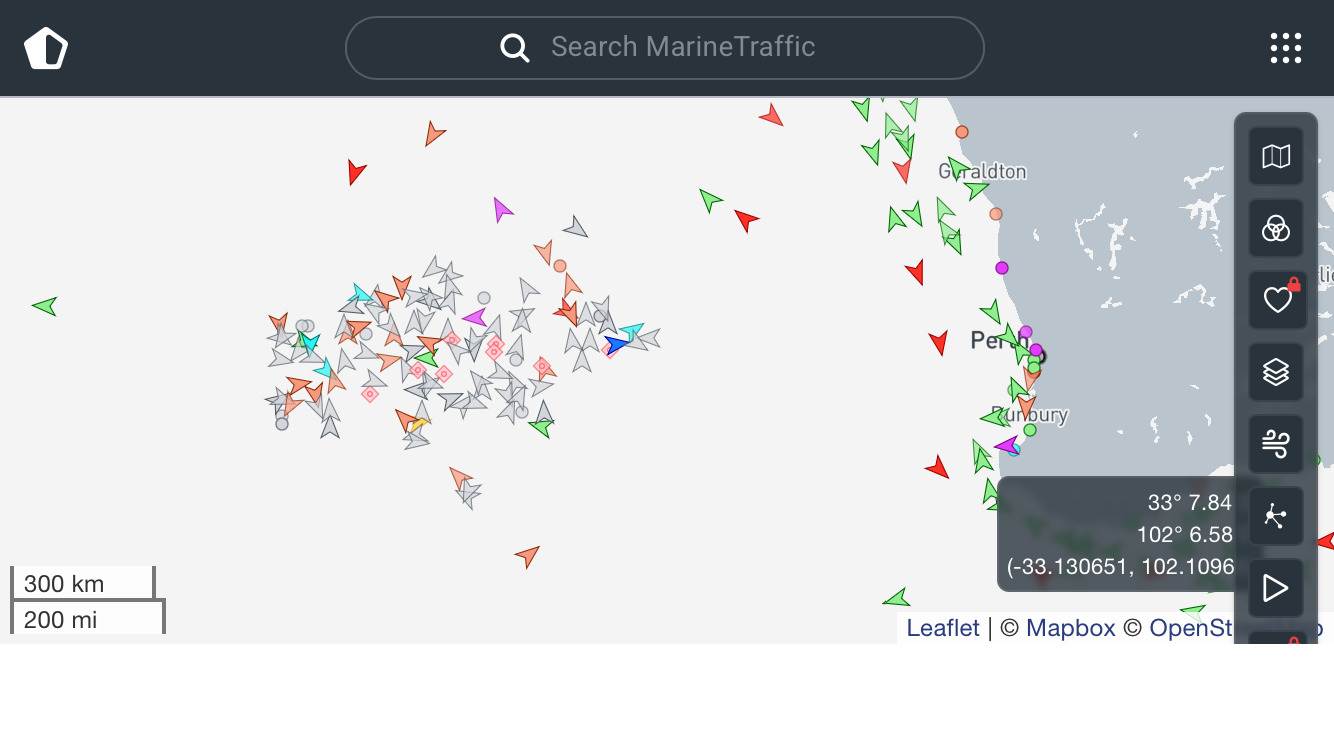Click the Bunbury port label
The width and height of the screenshot is (1334, 750).
(x=1030, y=414)
